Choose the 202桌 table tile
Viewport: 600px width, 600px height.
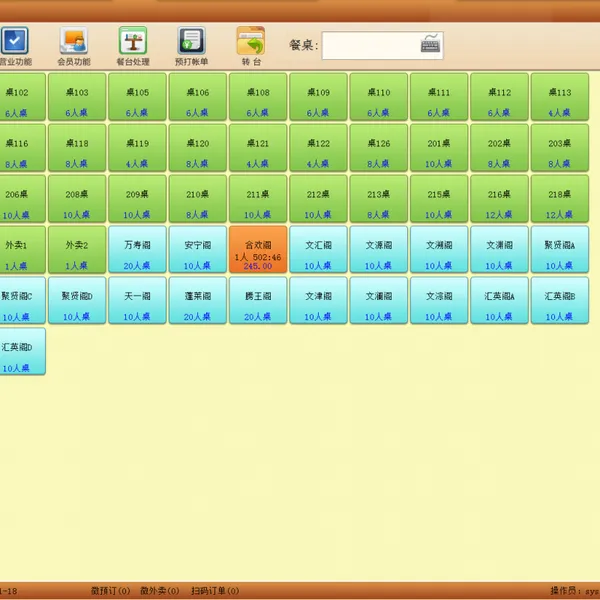(499, 148)
